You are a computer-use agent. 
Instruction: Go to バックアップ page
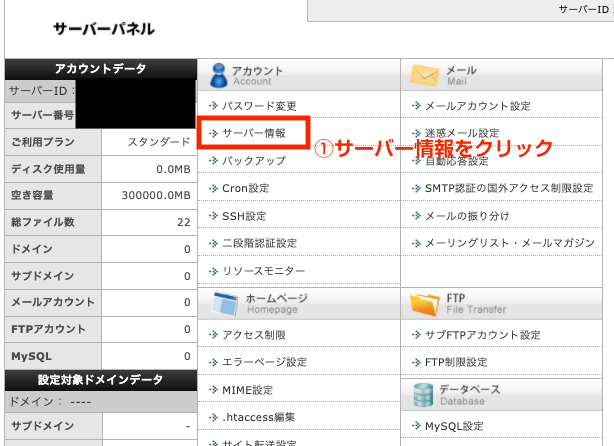253,161
